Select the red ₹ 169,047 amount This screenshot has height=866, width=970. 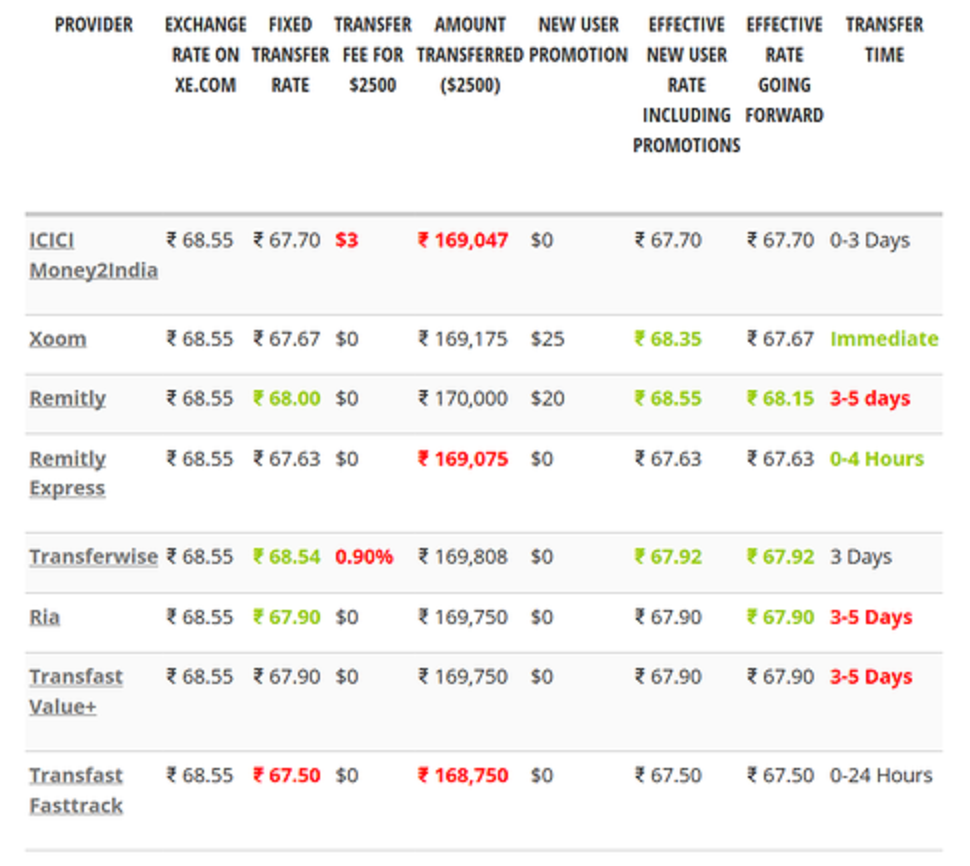463,240
